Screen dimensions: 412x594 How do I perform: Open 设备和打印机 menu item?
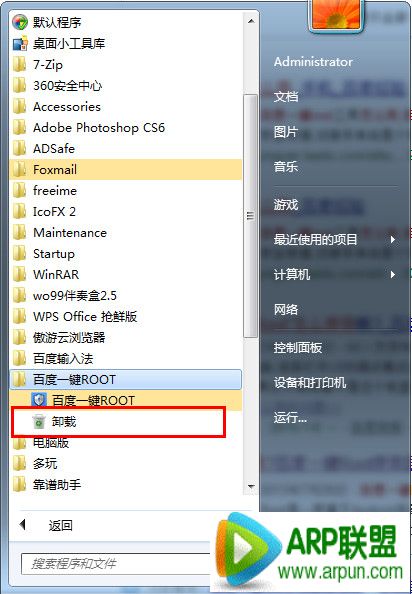tap(310, 383)
